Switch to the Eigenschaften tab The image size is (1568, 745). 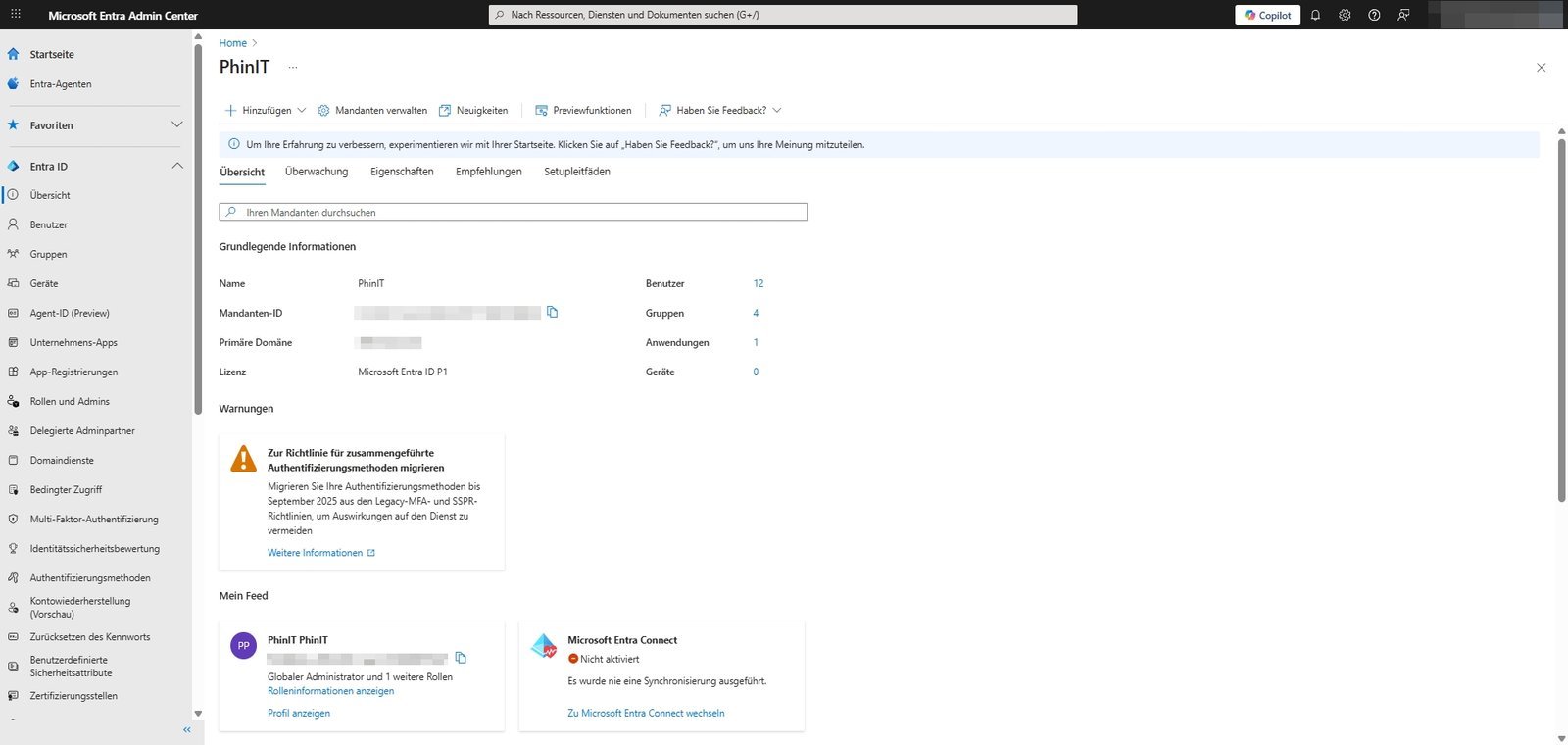point(402,172)
